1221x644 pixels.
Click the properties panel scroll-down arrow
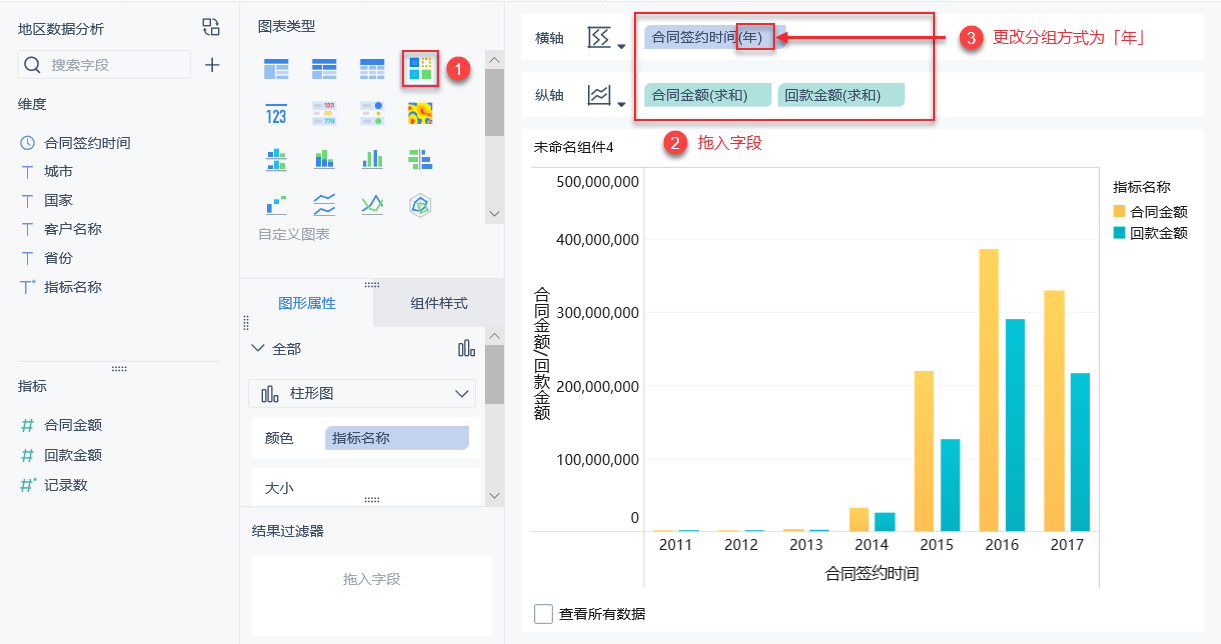pyautogui.click(x=494, y=495)
